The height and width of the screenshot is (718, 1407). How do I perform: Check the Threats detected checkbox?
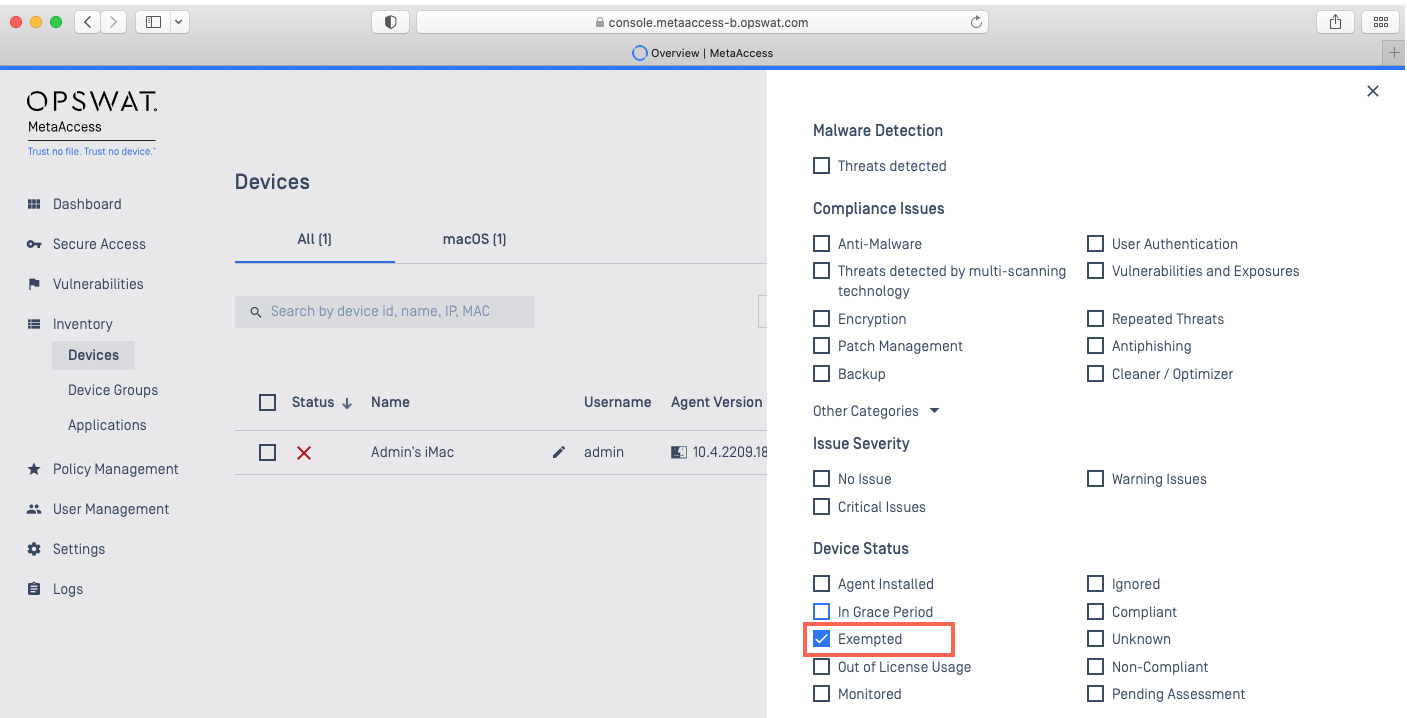pyautogui.click(x=821, y=166)
